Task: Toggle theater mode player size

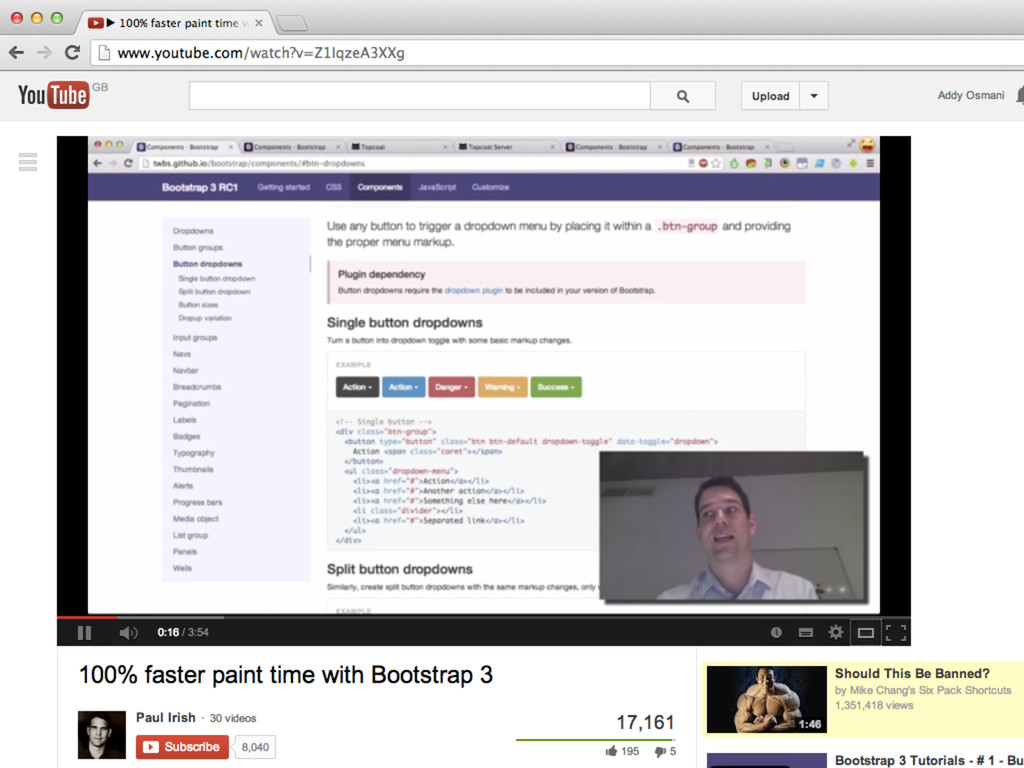Action: pos(866,632)
